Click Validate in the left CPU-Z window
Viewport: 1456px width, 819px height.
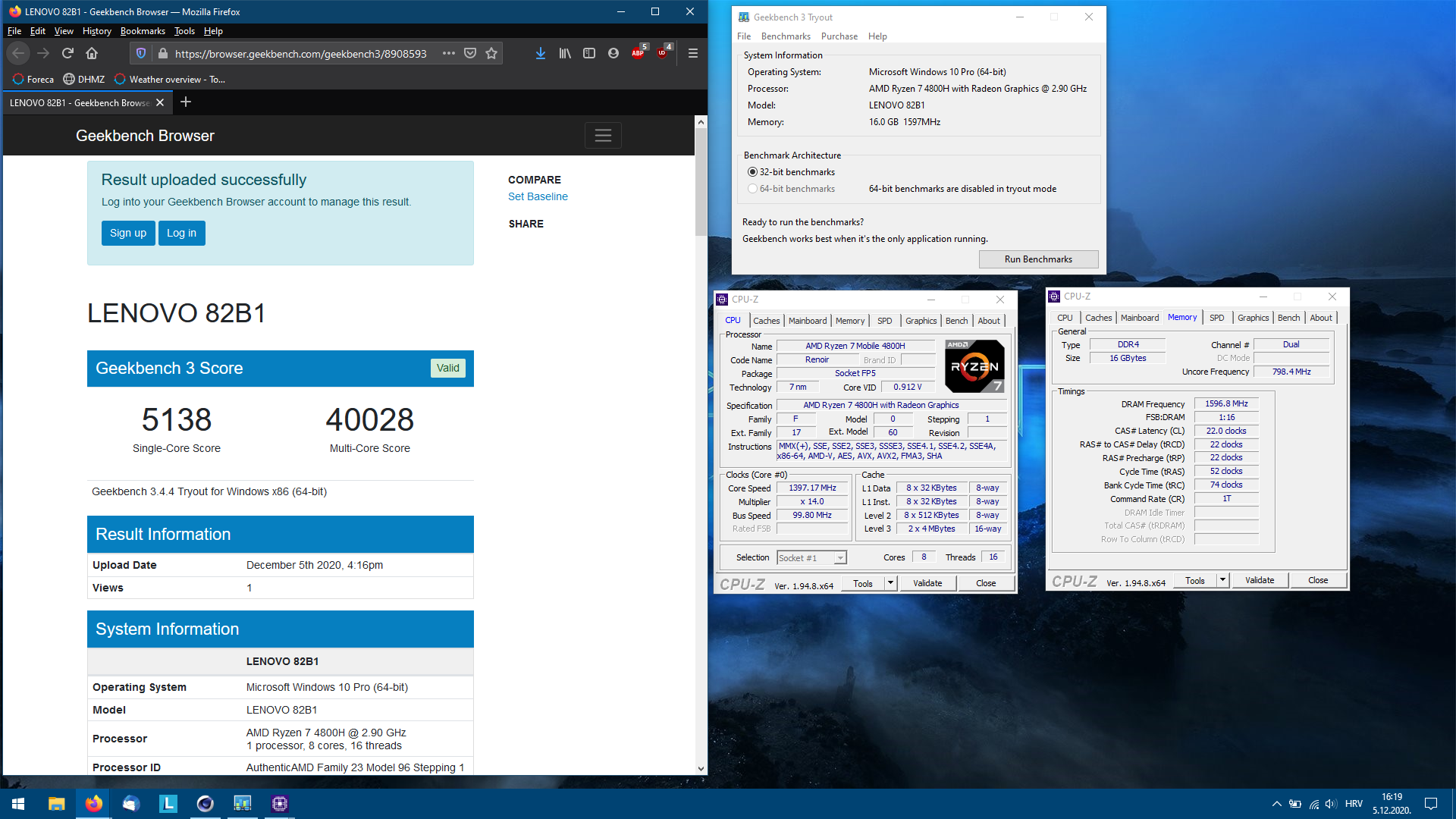927,583
